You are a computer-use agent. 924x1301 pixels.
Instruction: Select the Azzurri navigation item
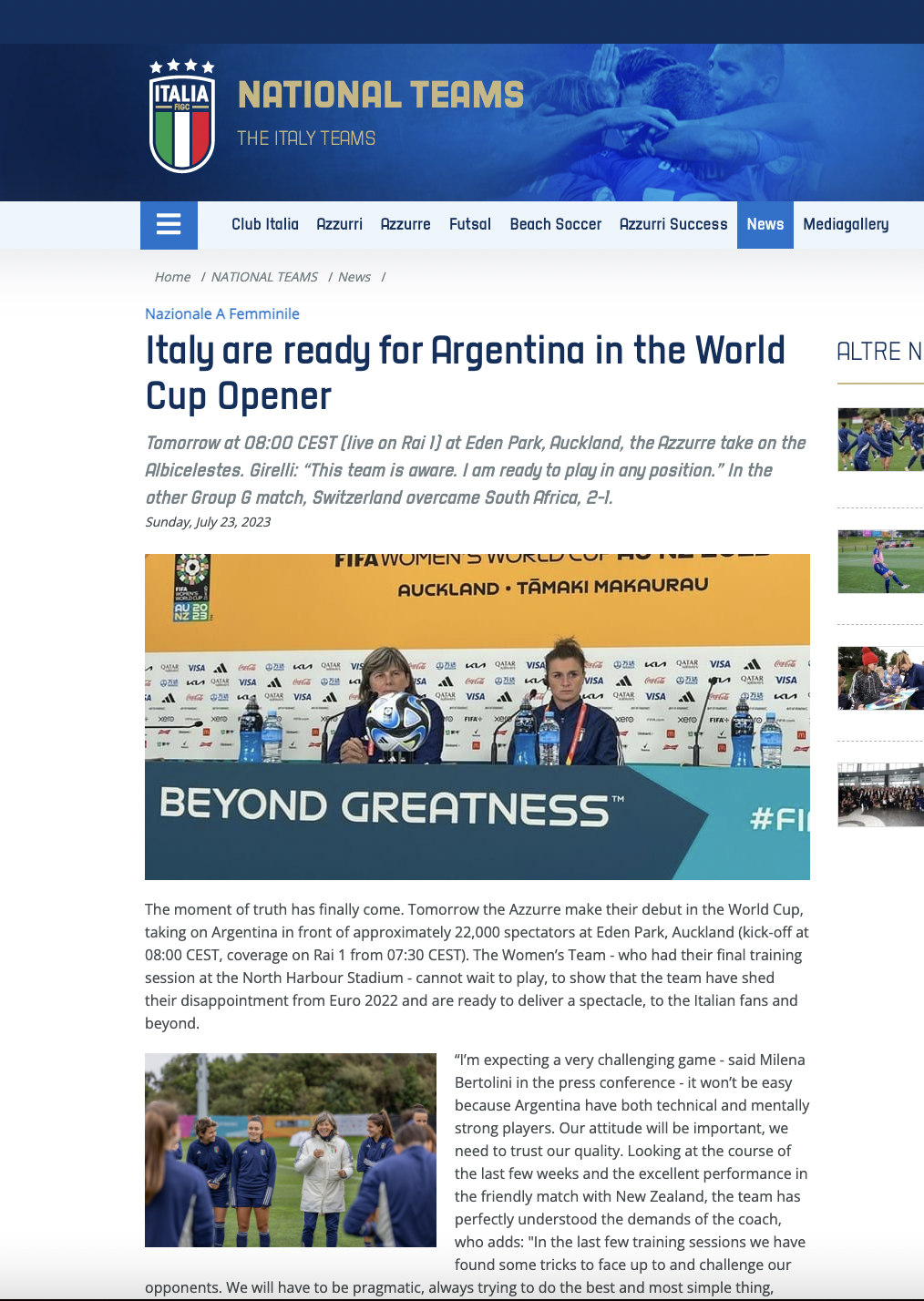339,225
